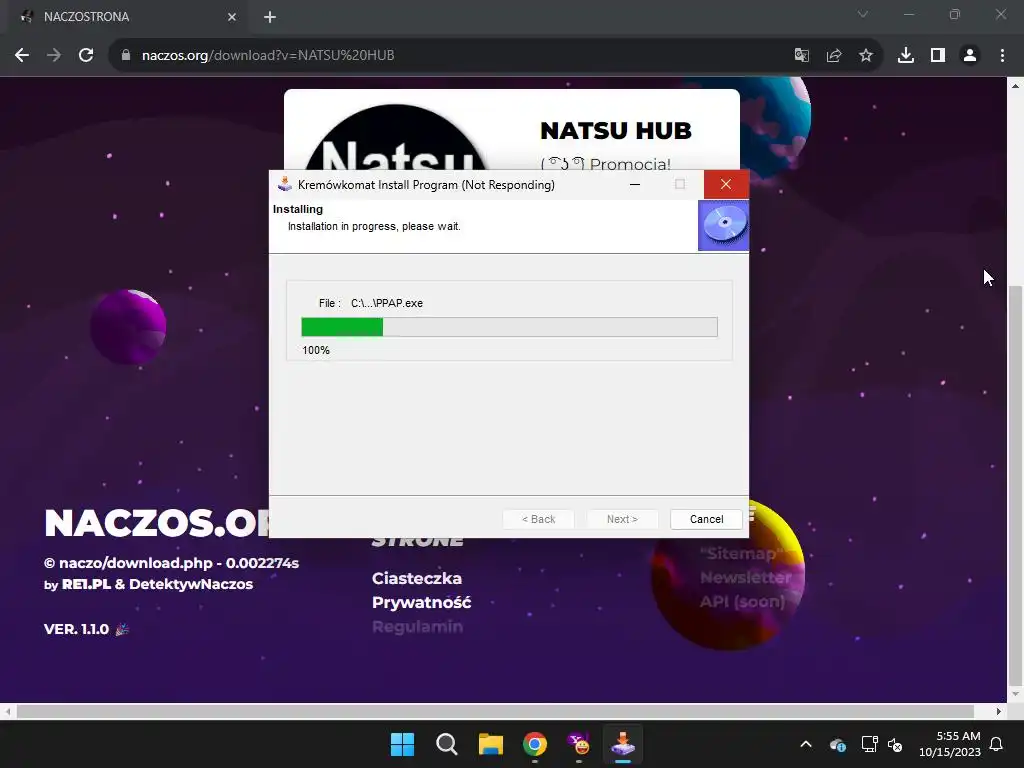Click VER. 1.1.0 text
The width and height of the screenshot is (1024, 768).
[x=76, y=629]
